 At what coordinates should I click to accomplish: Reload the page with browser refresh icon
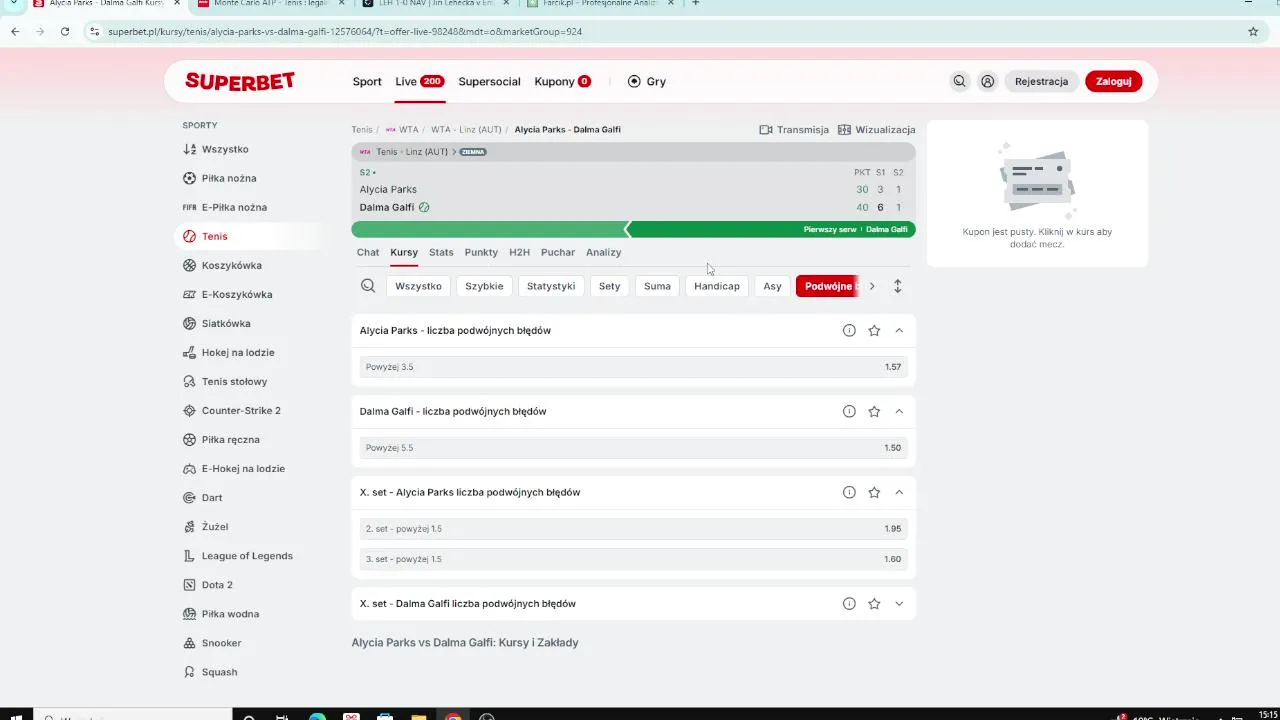tap(65, 31)
